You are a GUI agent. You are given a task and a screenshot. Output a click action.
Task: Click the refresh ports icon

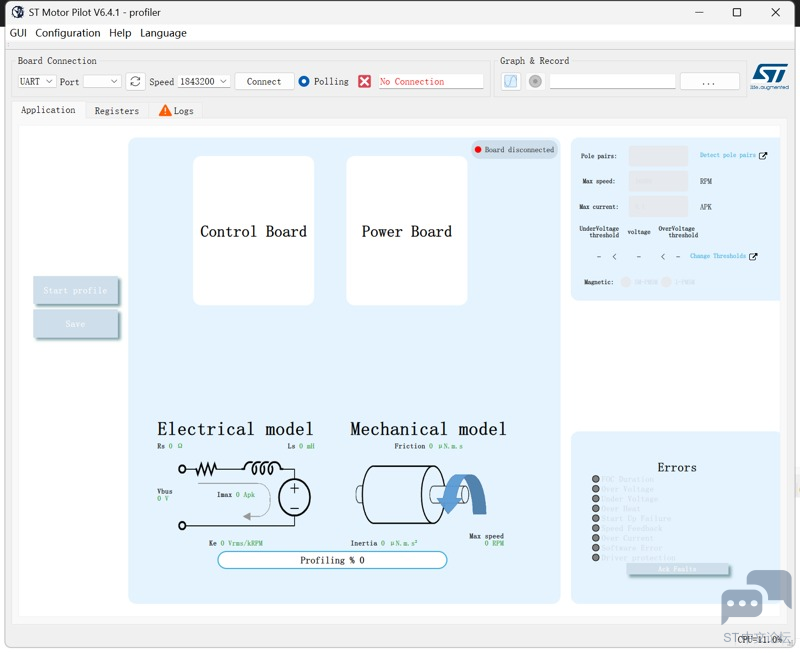click(x=135, y=81)
